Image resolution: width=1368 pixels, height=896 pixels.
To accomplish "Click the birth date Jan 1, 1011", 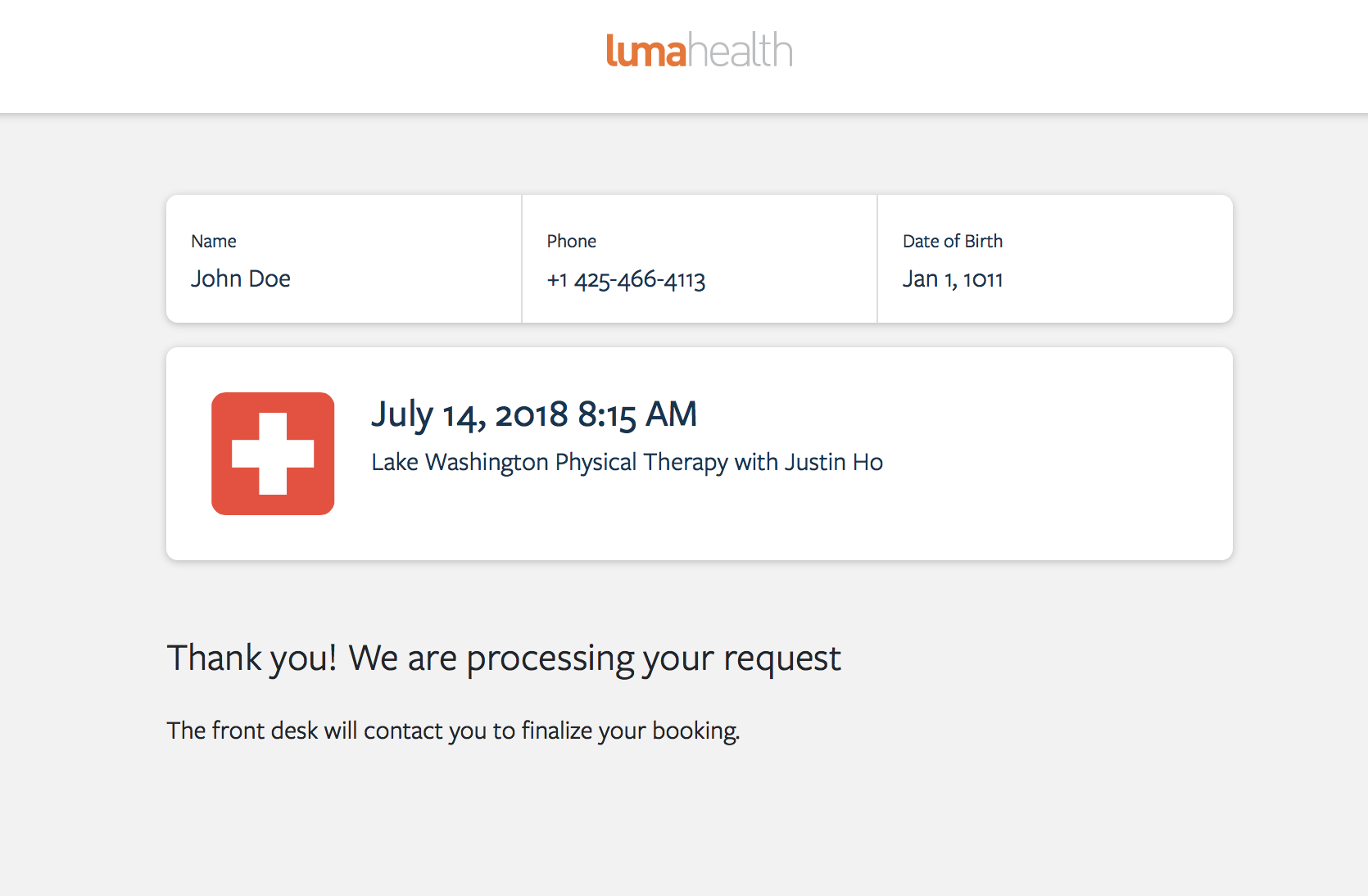I will click(x=953, y=279).
